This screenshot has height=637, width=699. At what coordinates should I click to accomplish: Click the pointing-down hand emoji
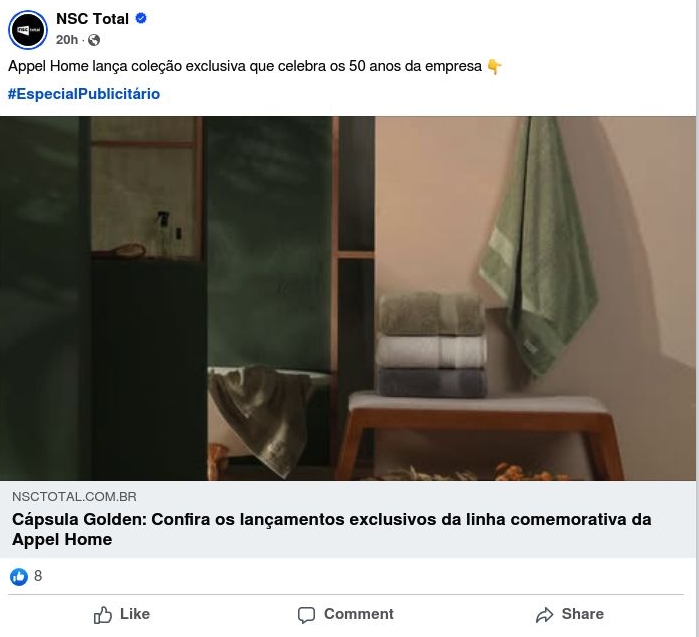click(x=494, y=67)
